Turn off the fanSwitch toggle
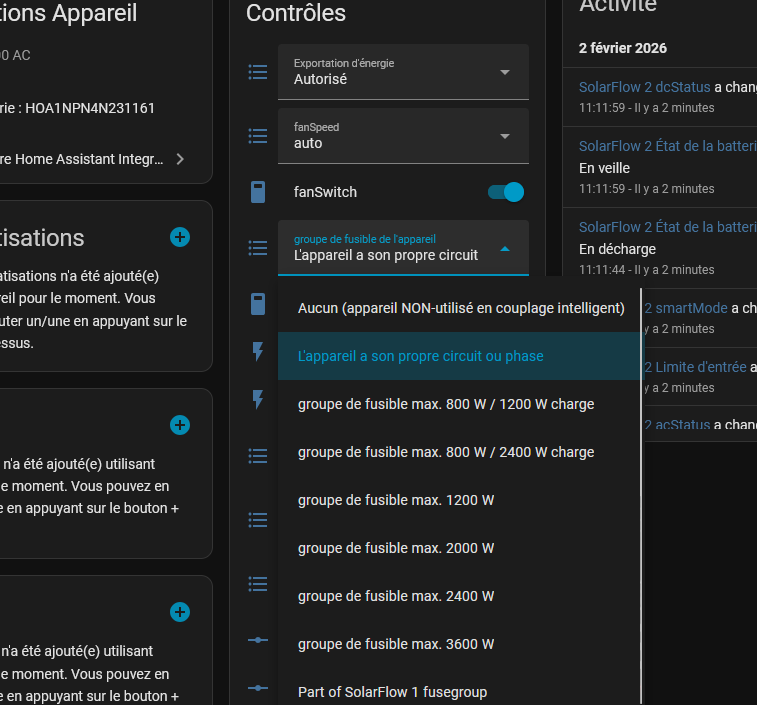Screen dimensions: 757x705 pos(505,192)
